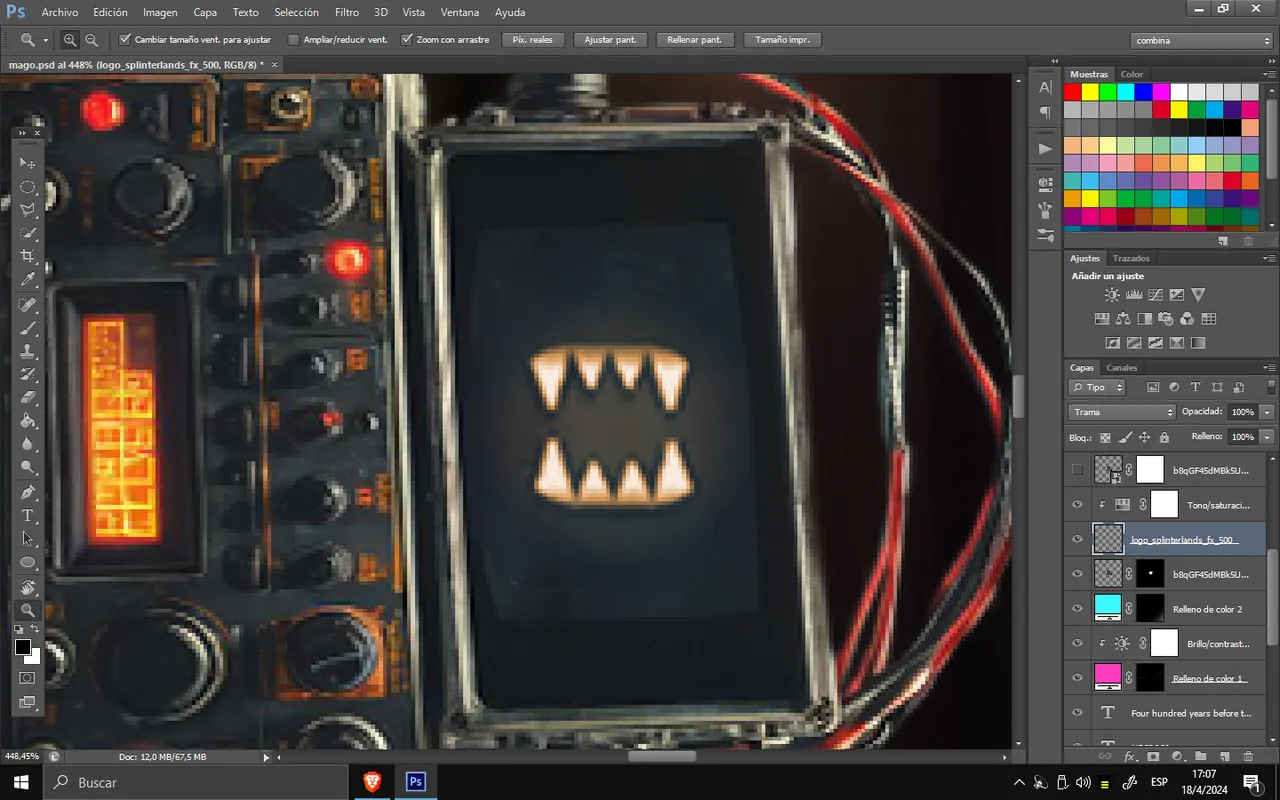Select the Elliptical Marquee tool

(28, 187)
